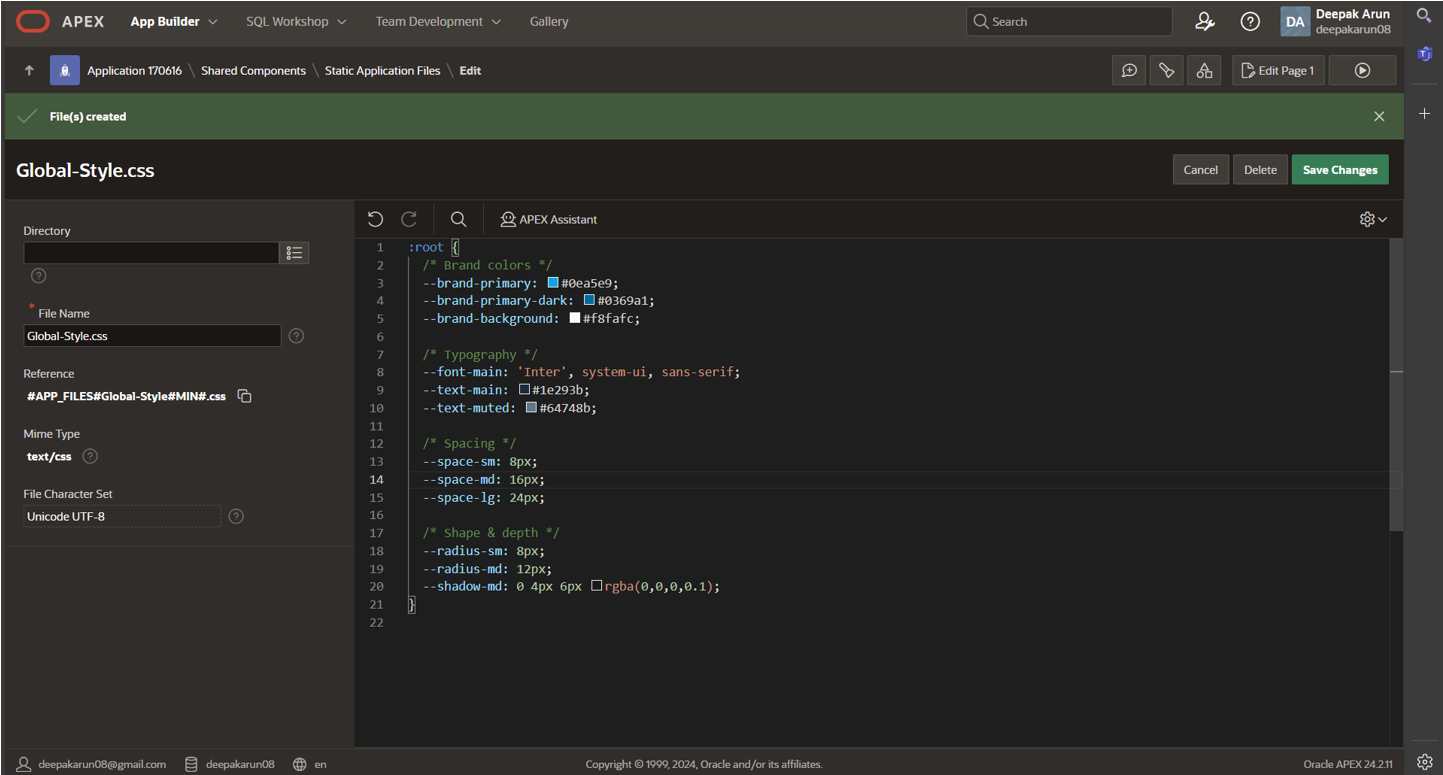Open the Team Development menu
This screenshot has height=775, width=1443.
(x=438, y=21)
